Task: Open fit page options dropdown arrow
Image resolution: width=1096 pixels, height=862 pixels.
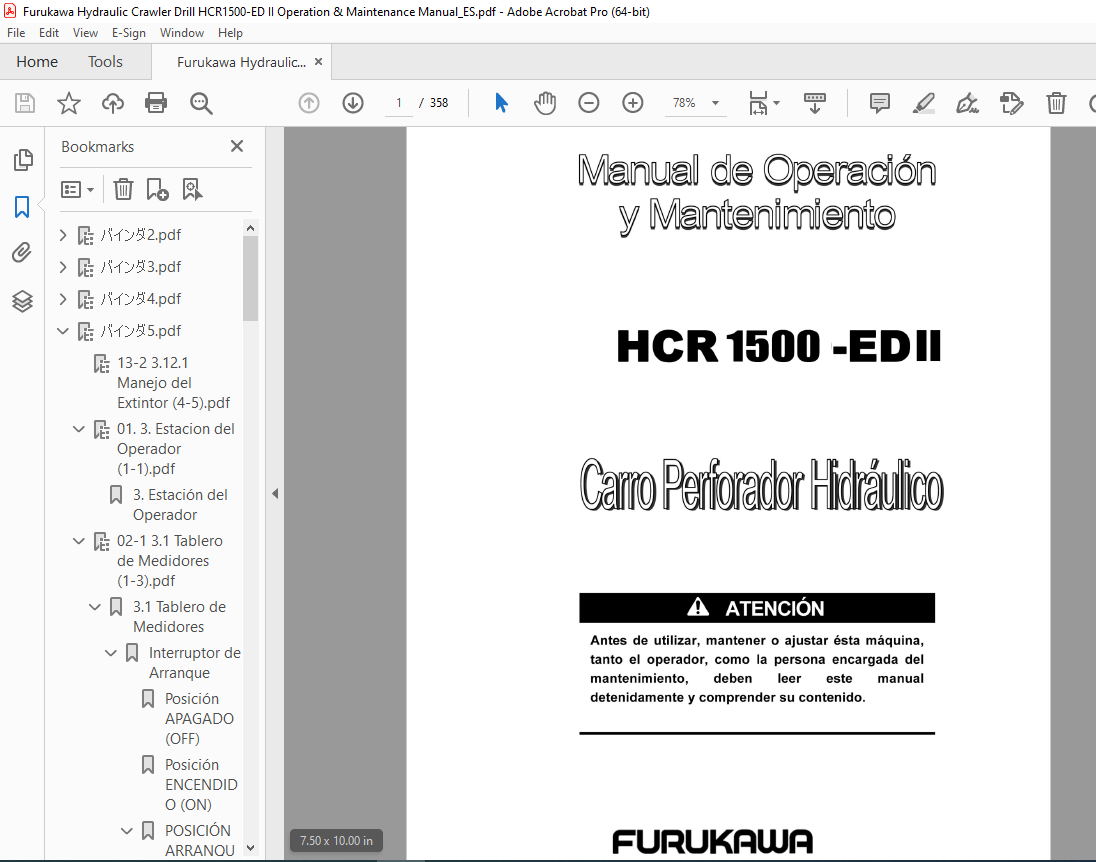Action: click(776, 103)
